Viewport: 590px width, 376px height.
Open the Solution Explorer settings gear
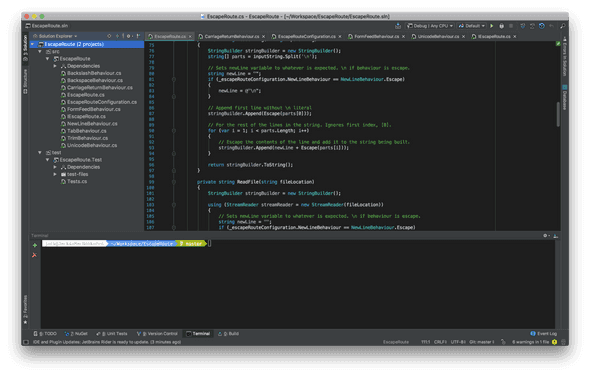tap(129, 36)
